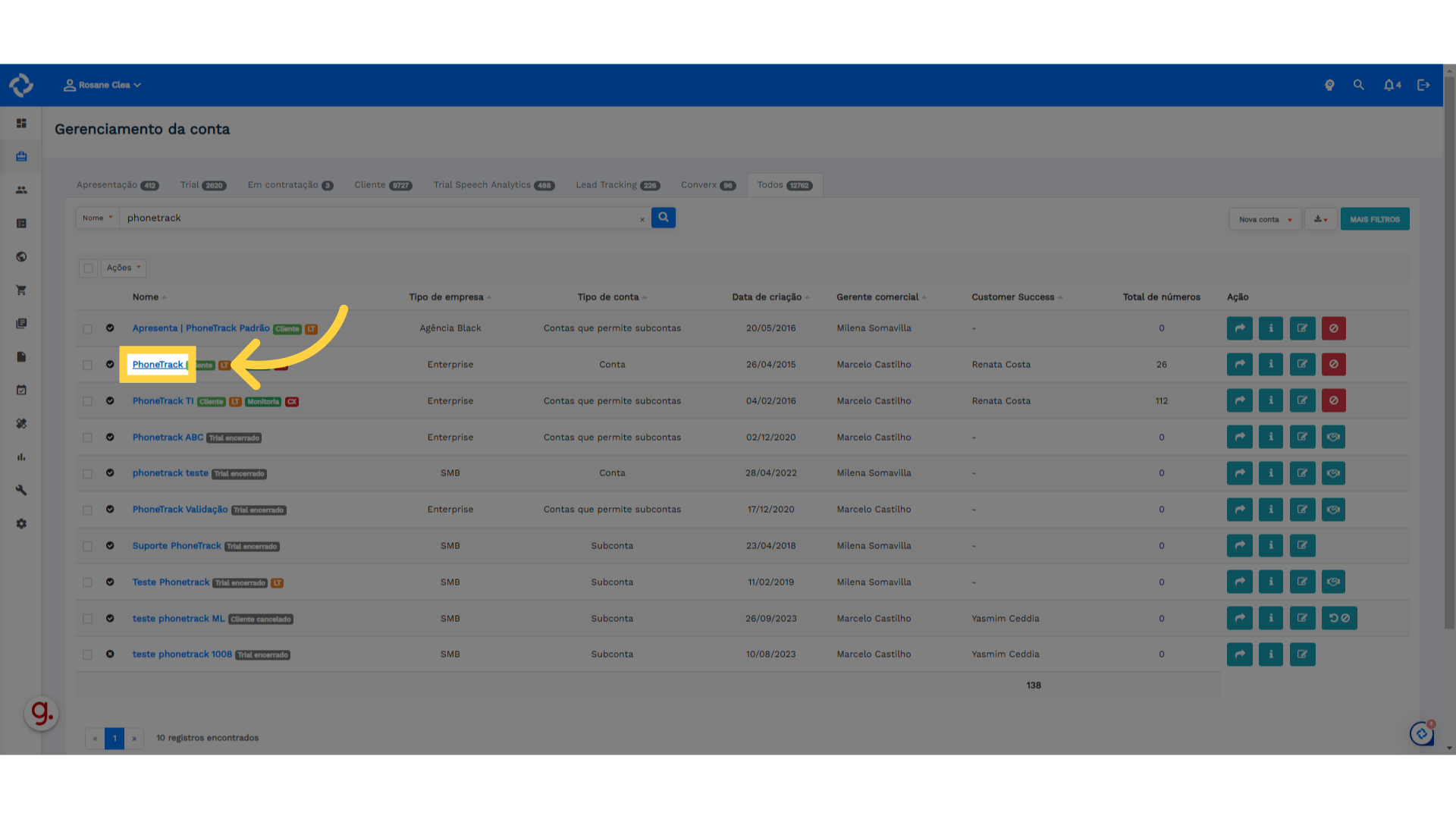Check the Teste Phonetrack row checkbox
The width and height of the screenshot is (1456, 819).
[88, 582]
